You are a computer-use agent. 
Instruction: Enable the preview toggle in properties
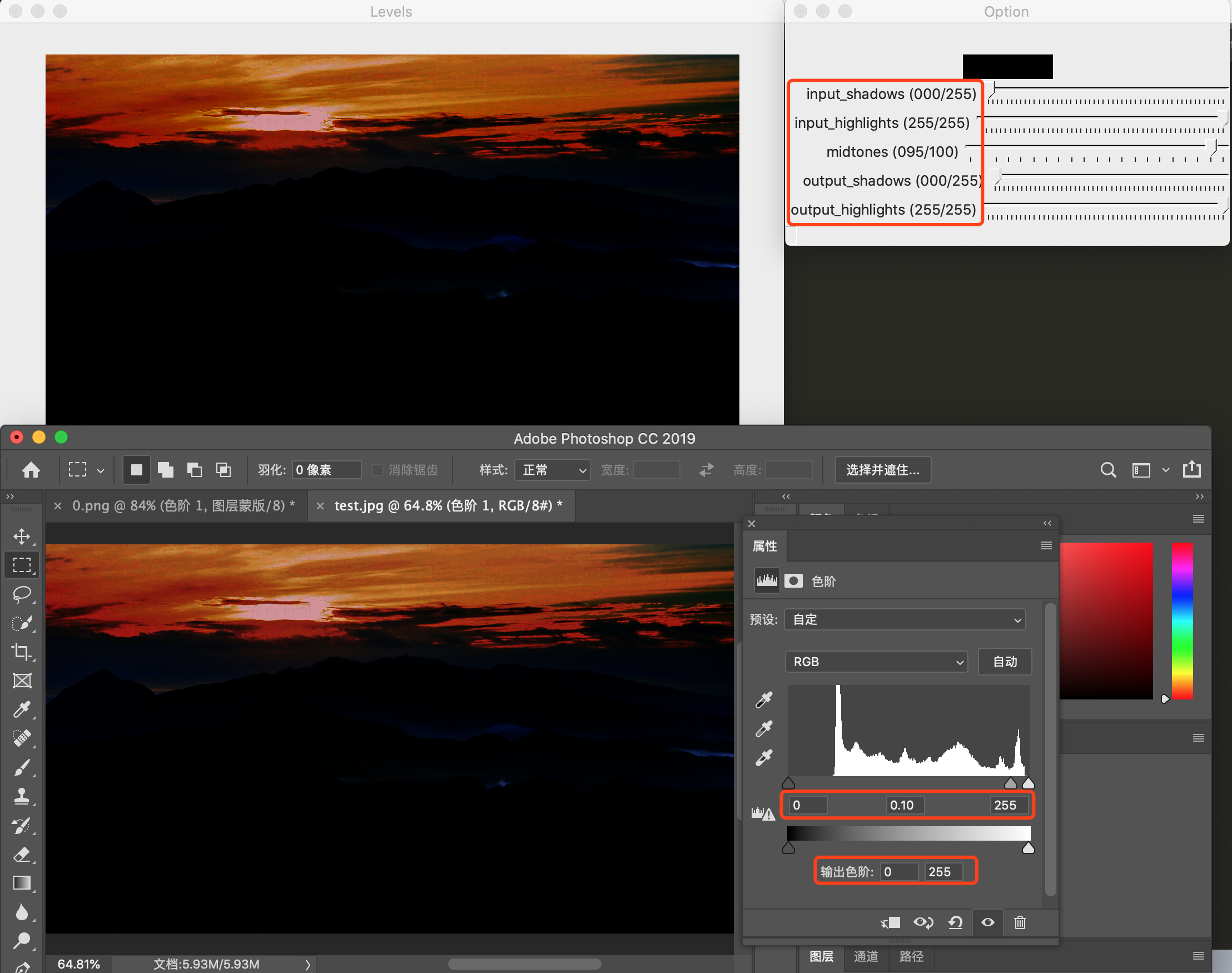[988, 920]
